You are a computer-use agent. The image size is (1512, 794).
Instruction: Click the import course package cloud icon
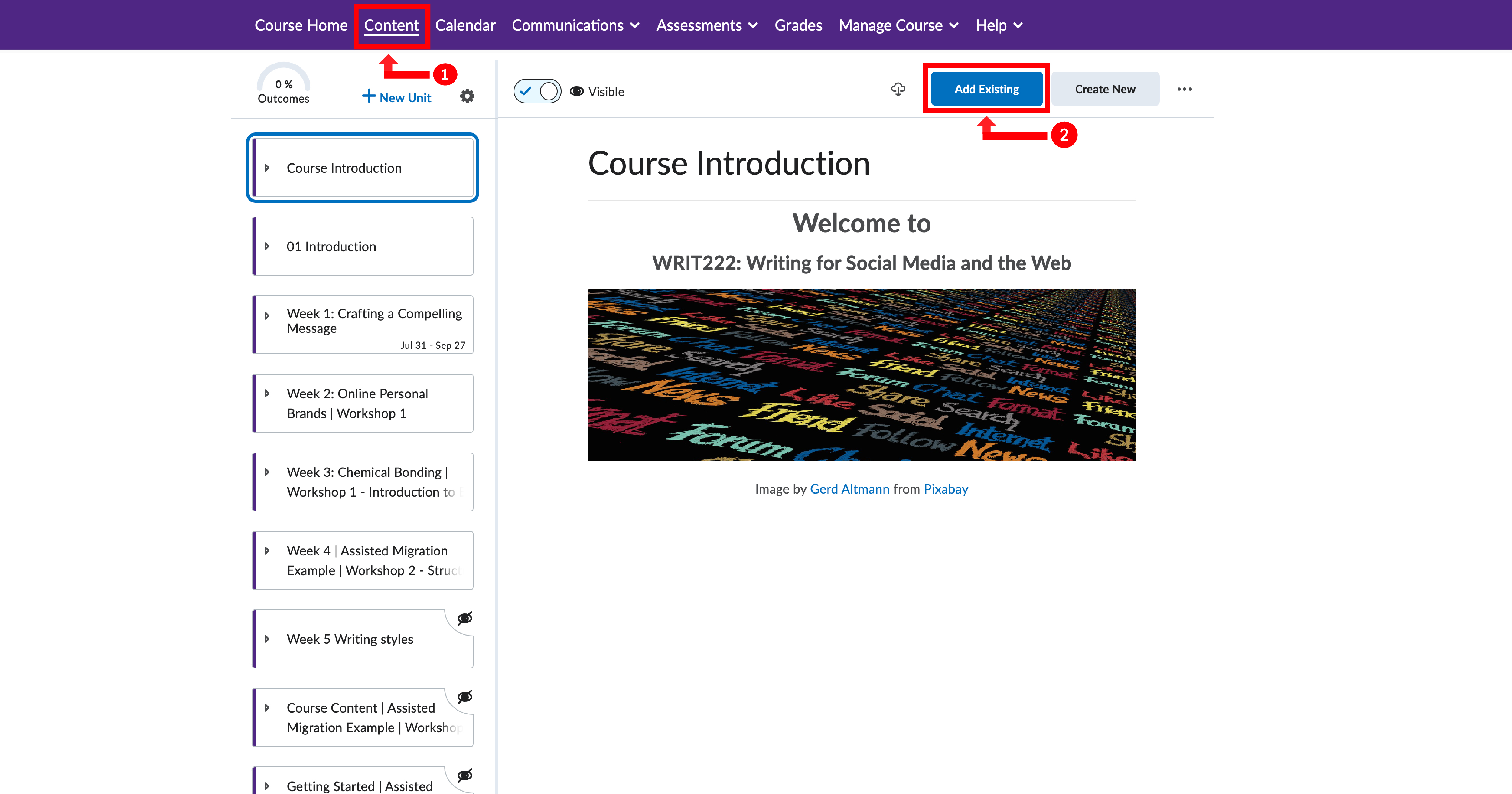(899, 89)
